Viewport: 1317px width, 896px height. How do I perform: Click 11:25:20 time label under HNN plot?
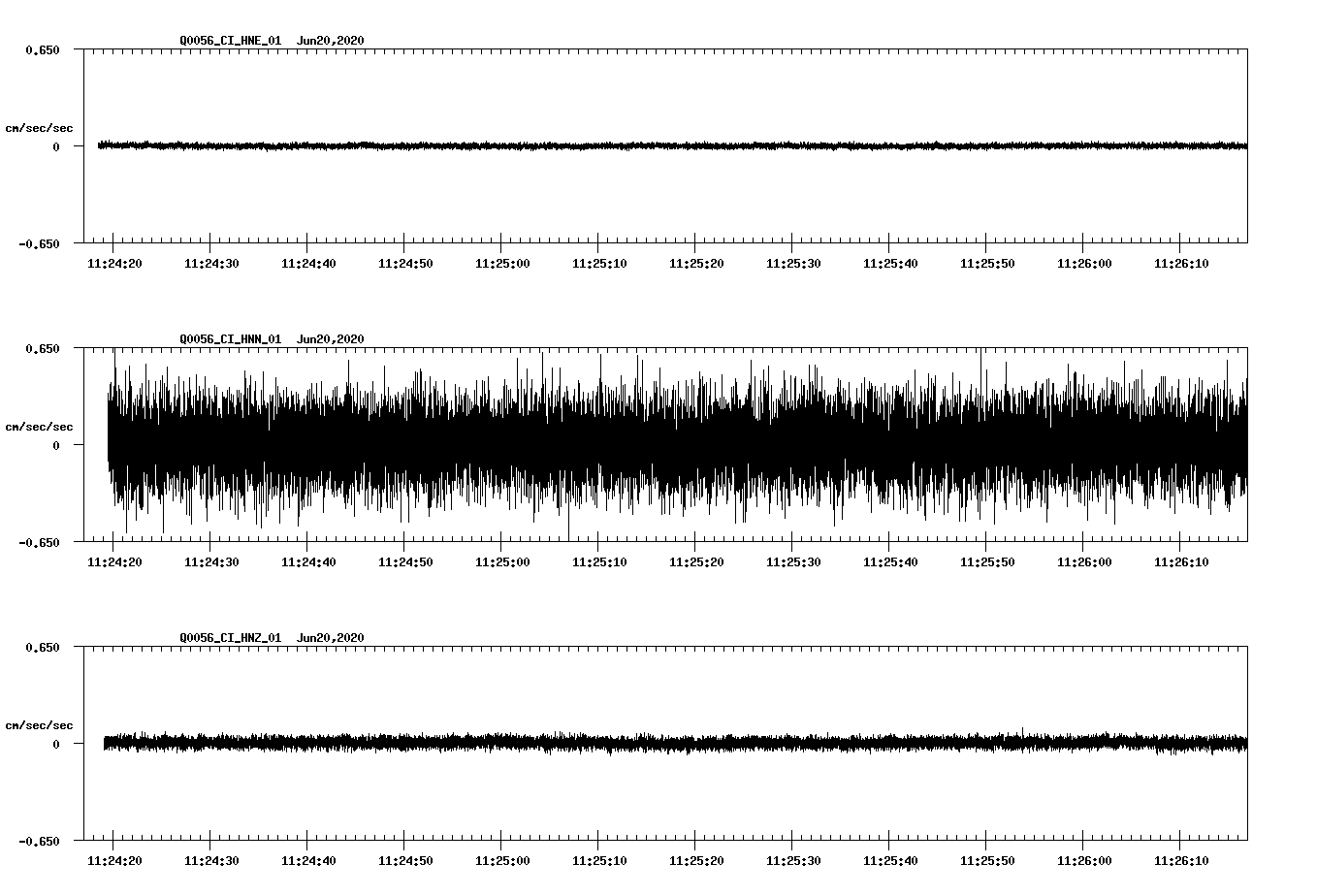tap(696, 562)
